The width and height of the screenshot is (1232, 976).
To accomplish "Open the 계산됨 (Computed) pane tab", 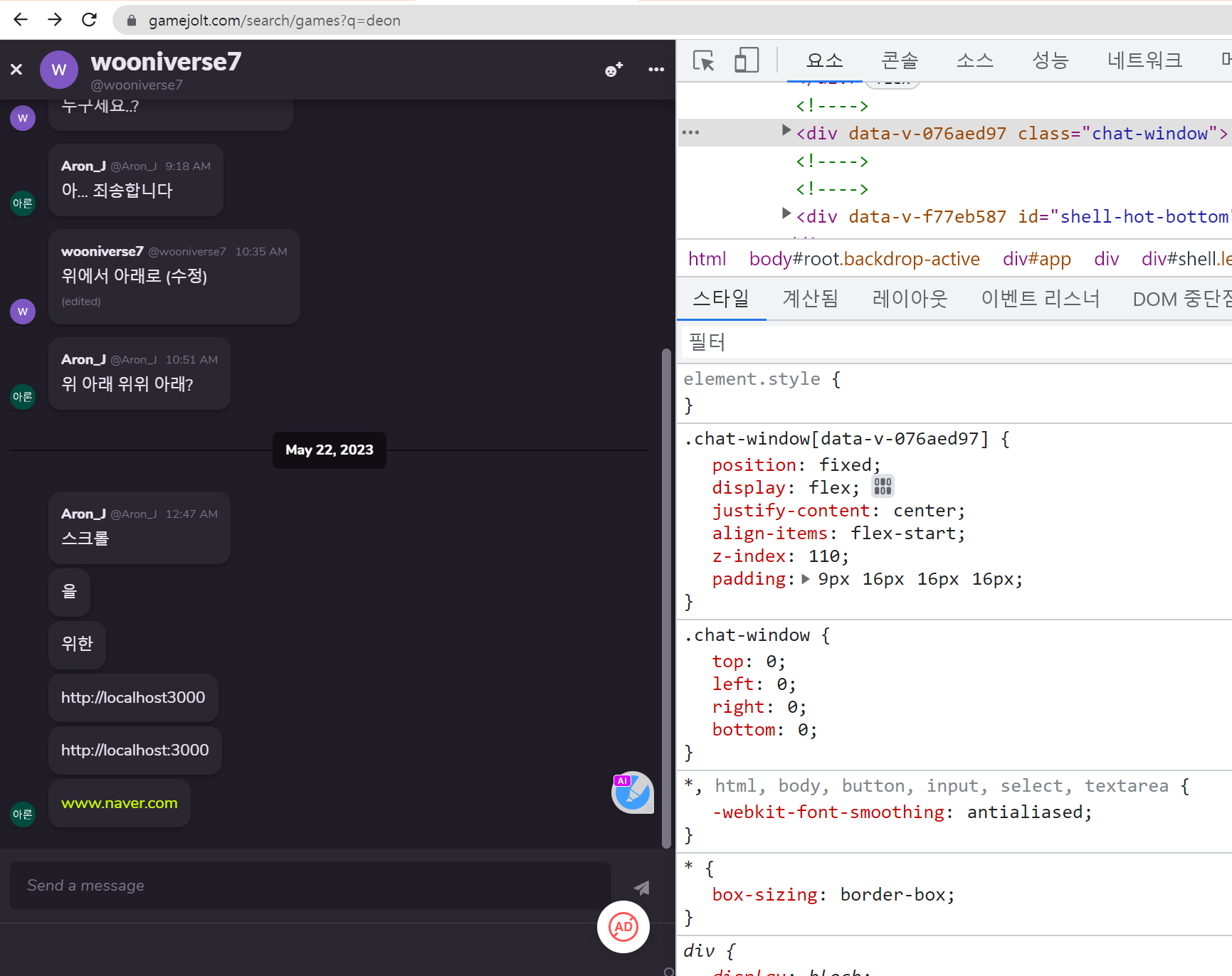I will [811, 299].
